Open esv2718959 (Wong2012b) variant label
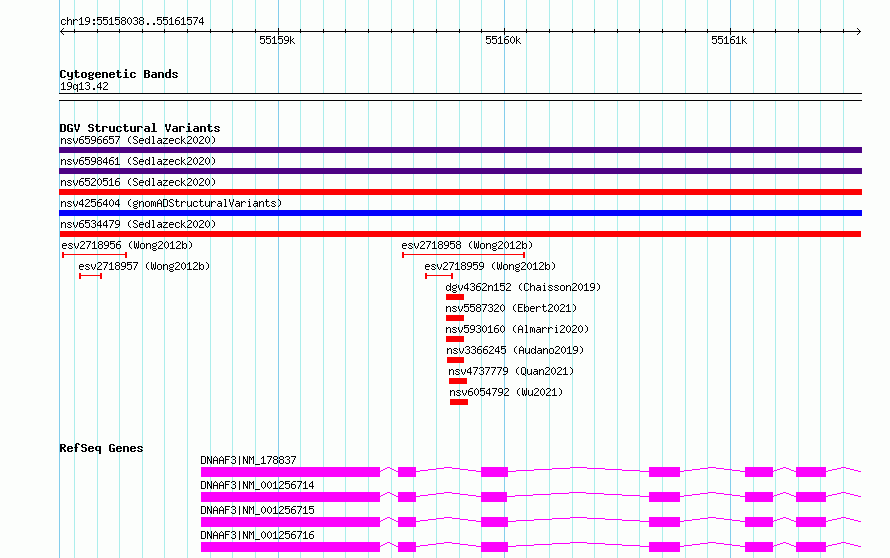 point(490,266)
